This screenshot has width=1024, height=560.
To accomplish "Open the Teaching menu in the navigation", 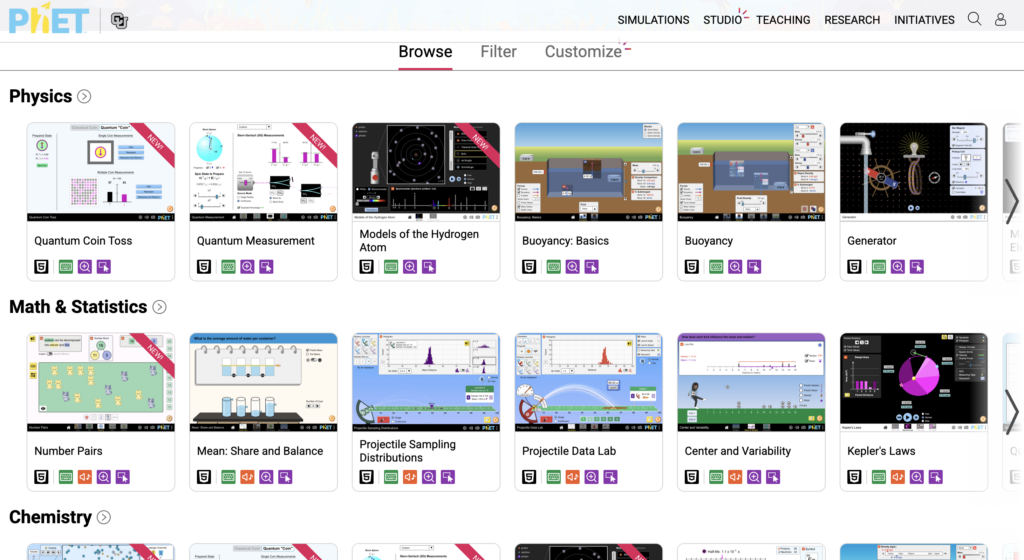I will tap(783, 20).
